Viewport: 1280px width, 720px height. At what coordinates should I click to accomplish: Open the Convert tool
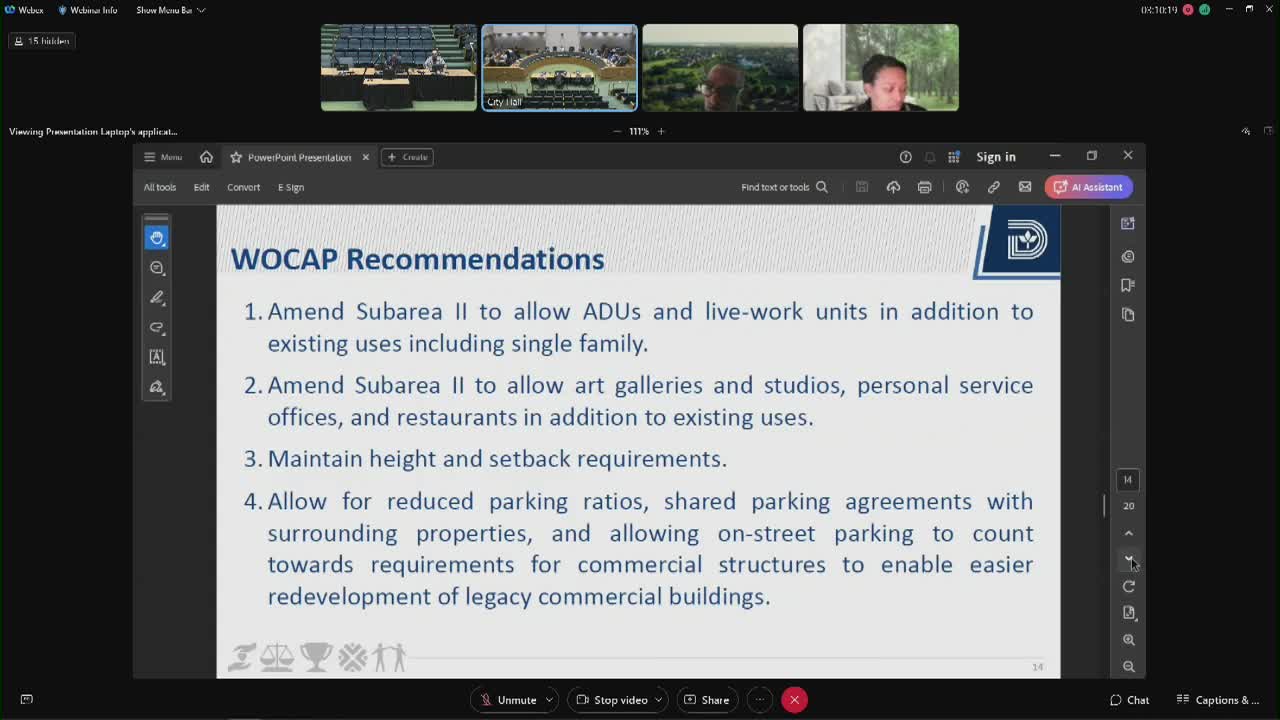pos(243,187)
